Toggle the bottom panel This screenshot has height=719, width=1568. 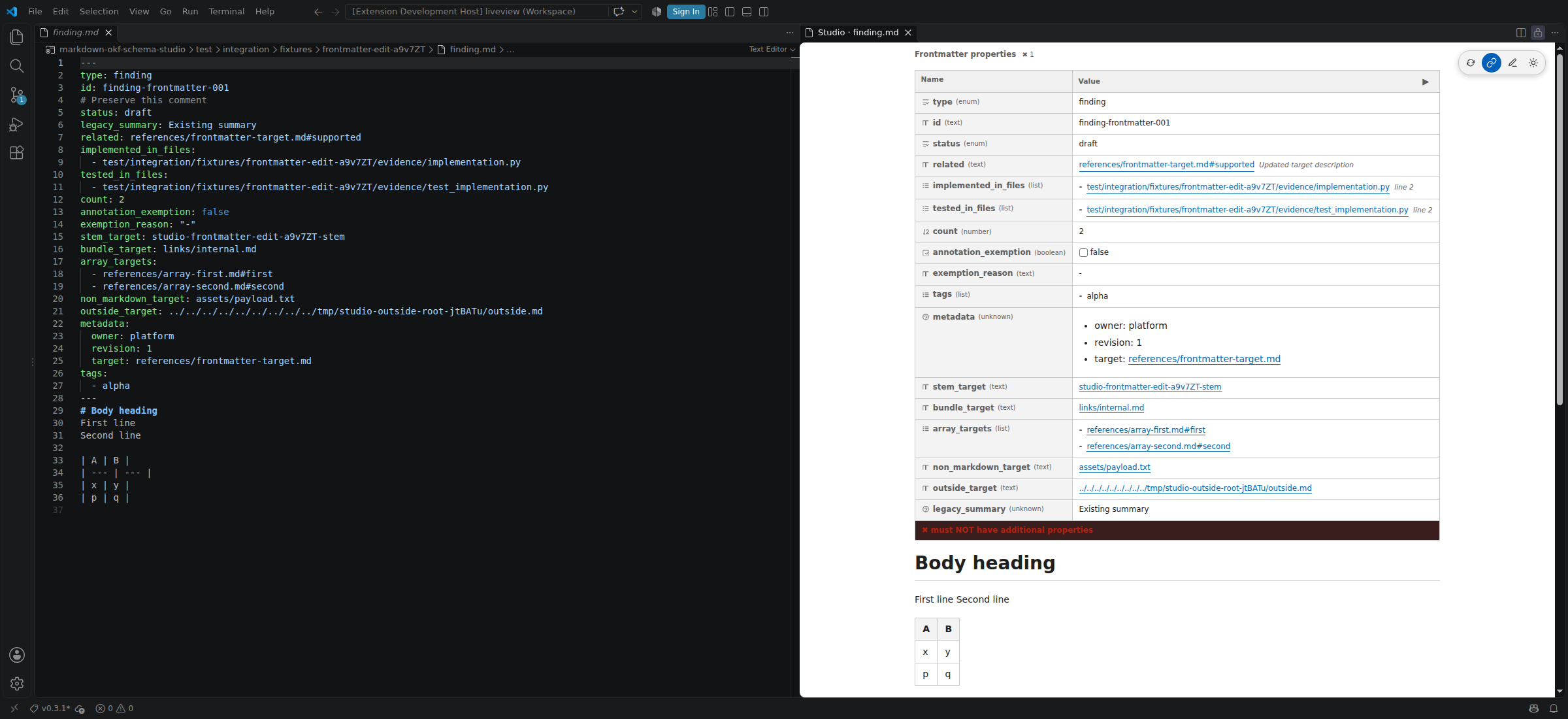point(747,12)
